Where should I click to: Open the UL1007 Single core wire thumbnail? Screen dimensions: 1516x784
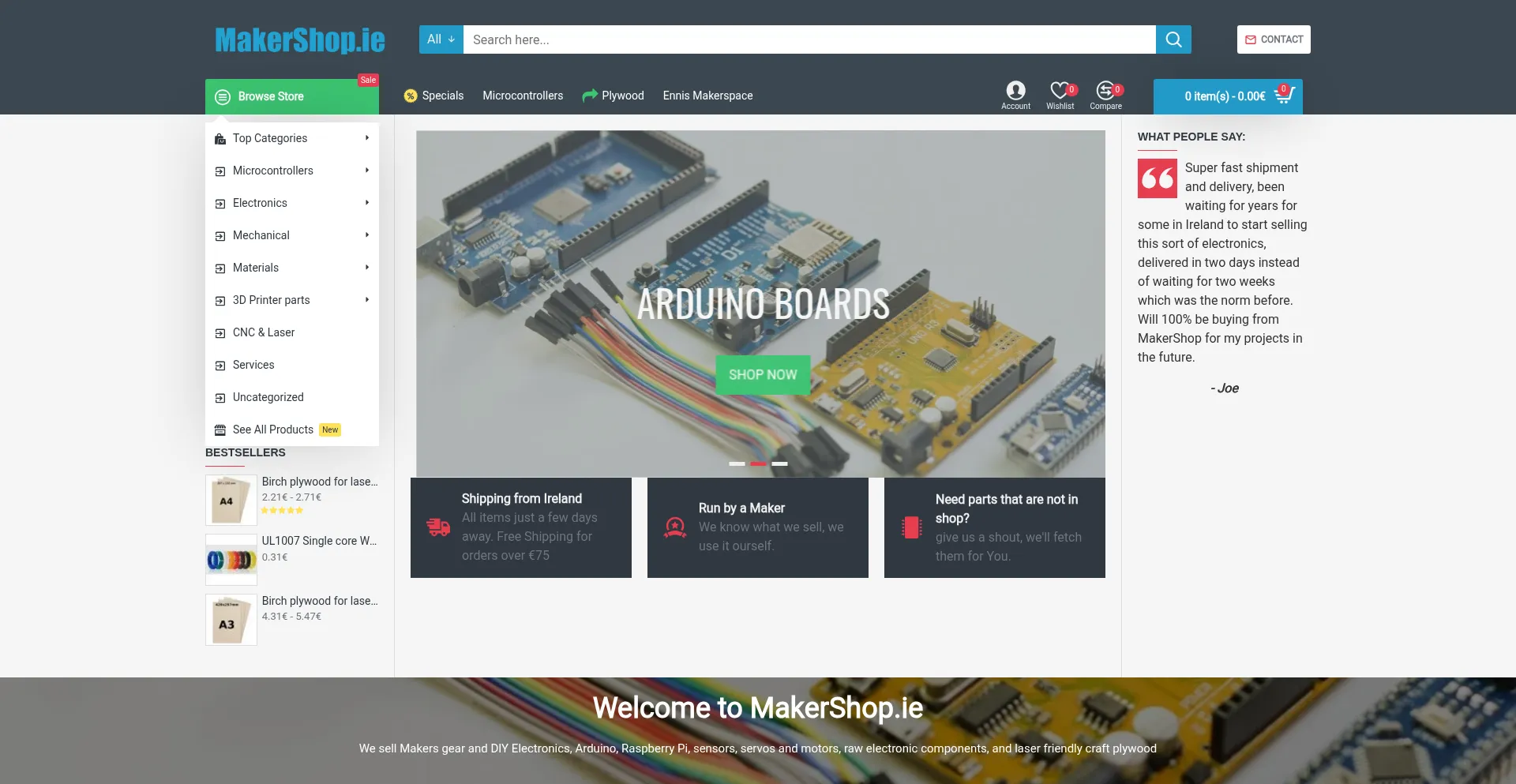click(x=231, y=560)
